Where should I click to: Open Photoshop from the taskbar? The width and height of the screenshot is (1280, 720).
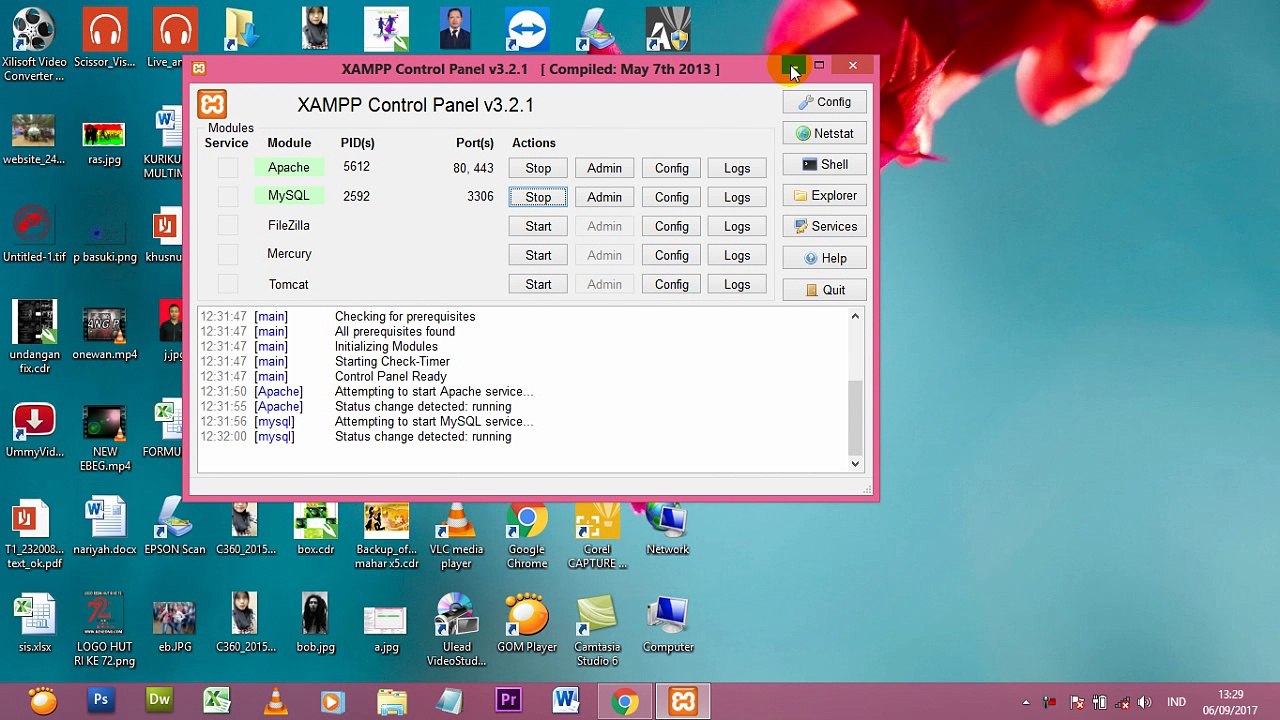pos(101,700)
